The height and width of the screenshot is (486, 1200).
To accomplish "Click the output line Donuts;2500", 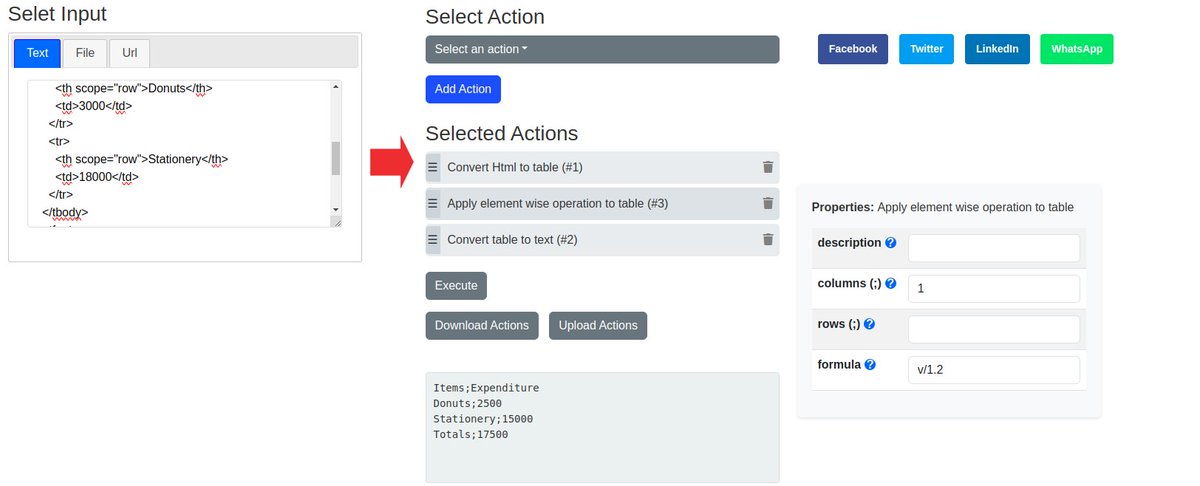I will 467,403.
